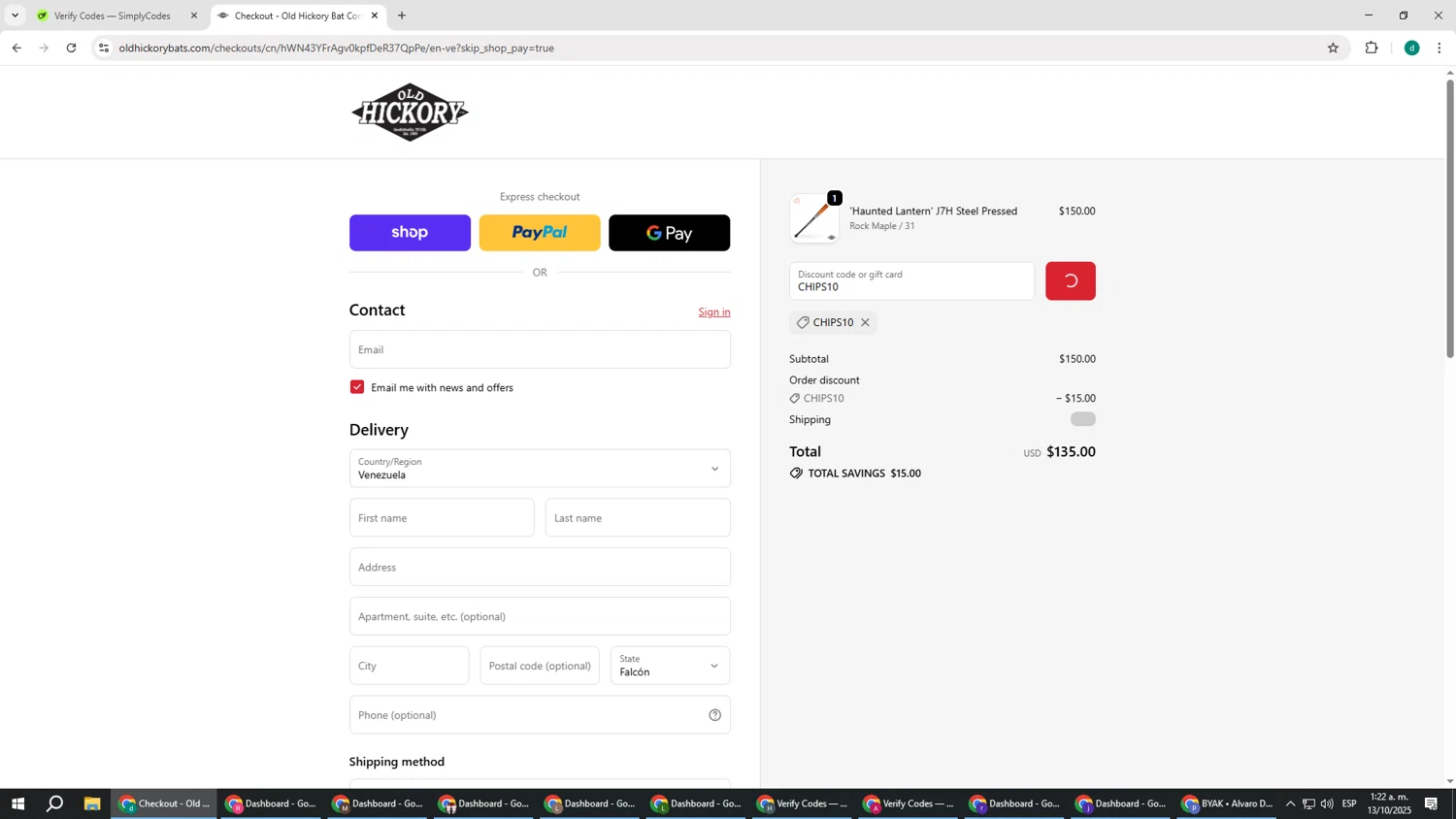Open the ESP language indicator
The image size is (1456, 819).
1349,803
